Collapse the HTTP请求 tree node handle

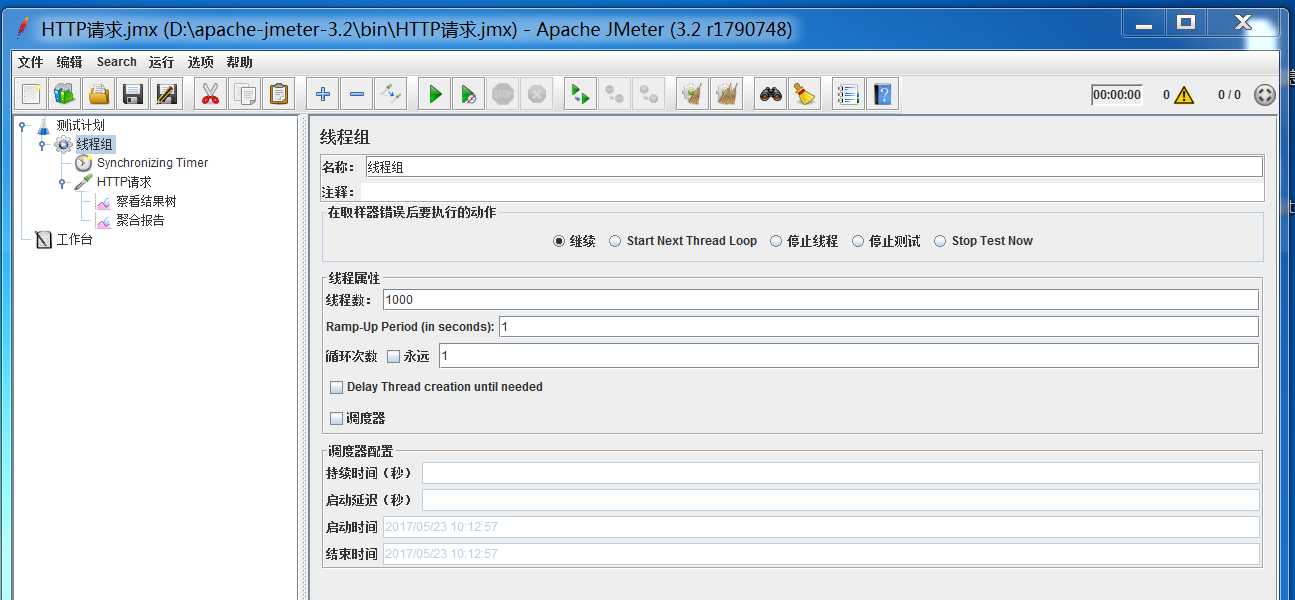pos(62,183)
